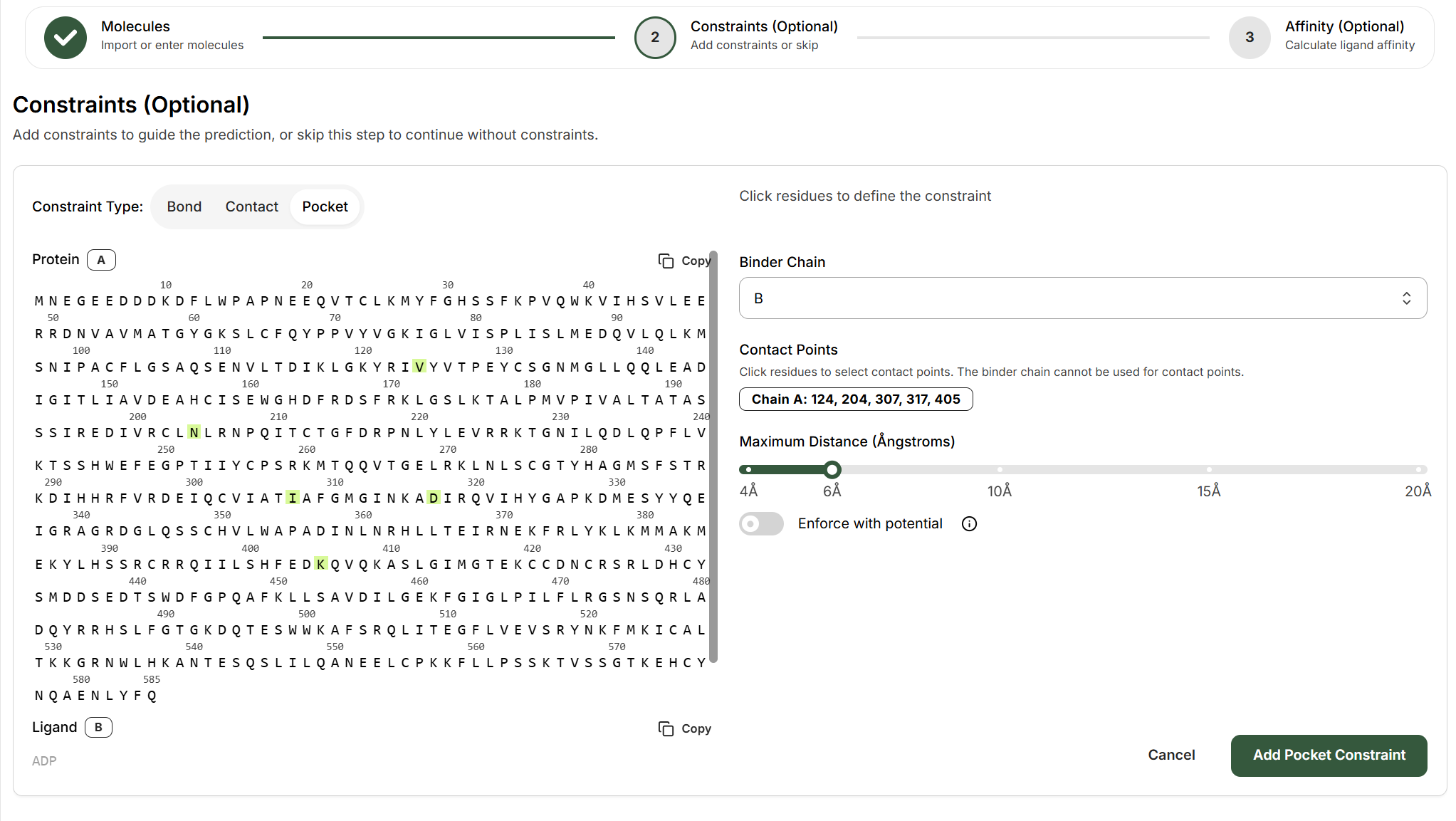Switch to the Contact constraint type
Image resolution: width=1456 pixels, height=821 pixels.
(251, 206)
